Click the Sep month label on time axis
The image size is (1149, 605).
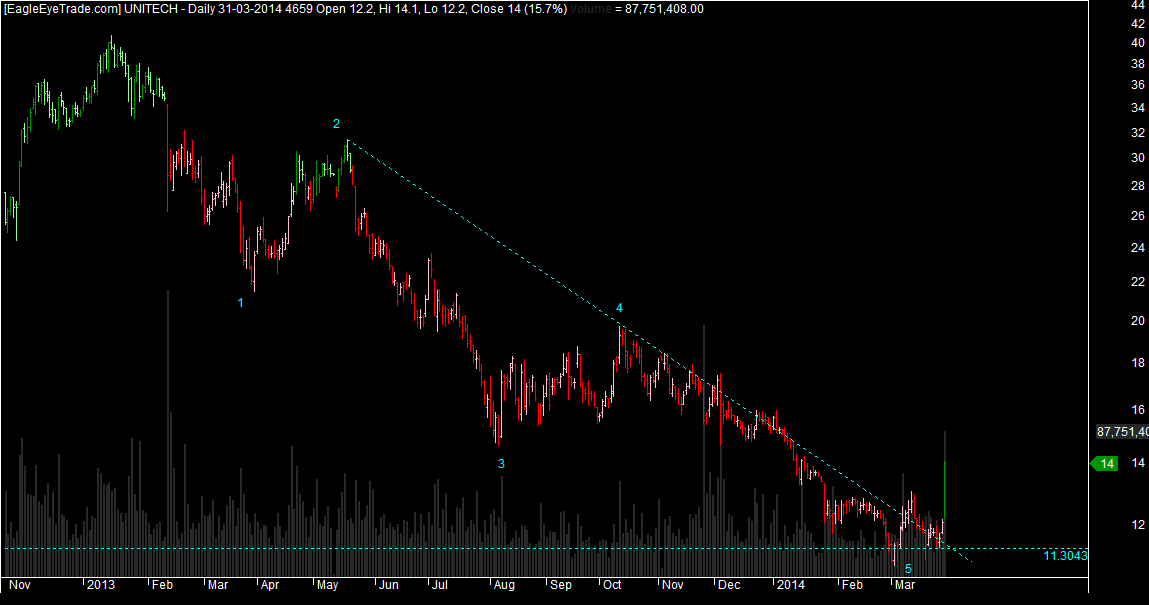pos(561,584)
